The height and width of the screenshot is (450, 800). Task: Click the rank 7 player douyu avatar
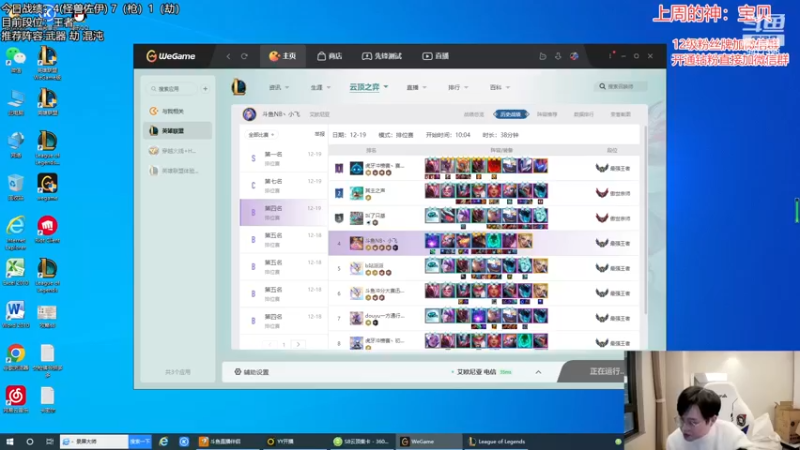[356, 318]
